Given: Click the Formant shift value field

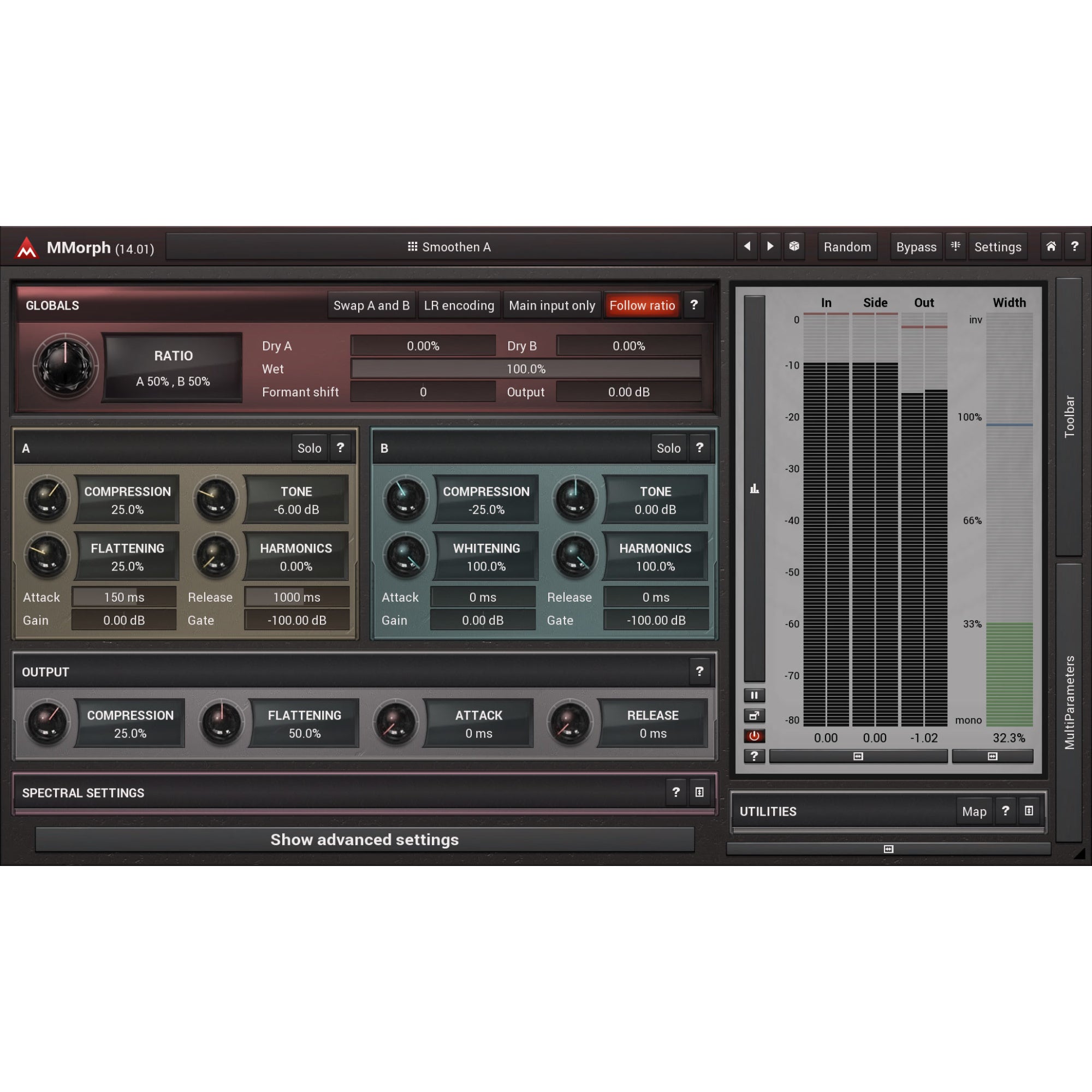Looking at the screenshot, I should [x=423, y=391].
